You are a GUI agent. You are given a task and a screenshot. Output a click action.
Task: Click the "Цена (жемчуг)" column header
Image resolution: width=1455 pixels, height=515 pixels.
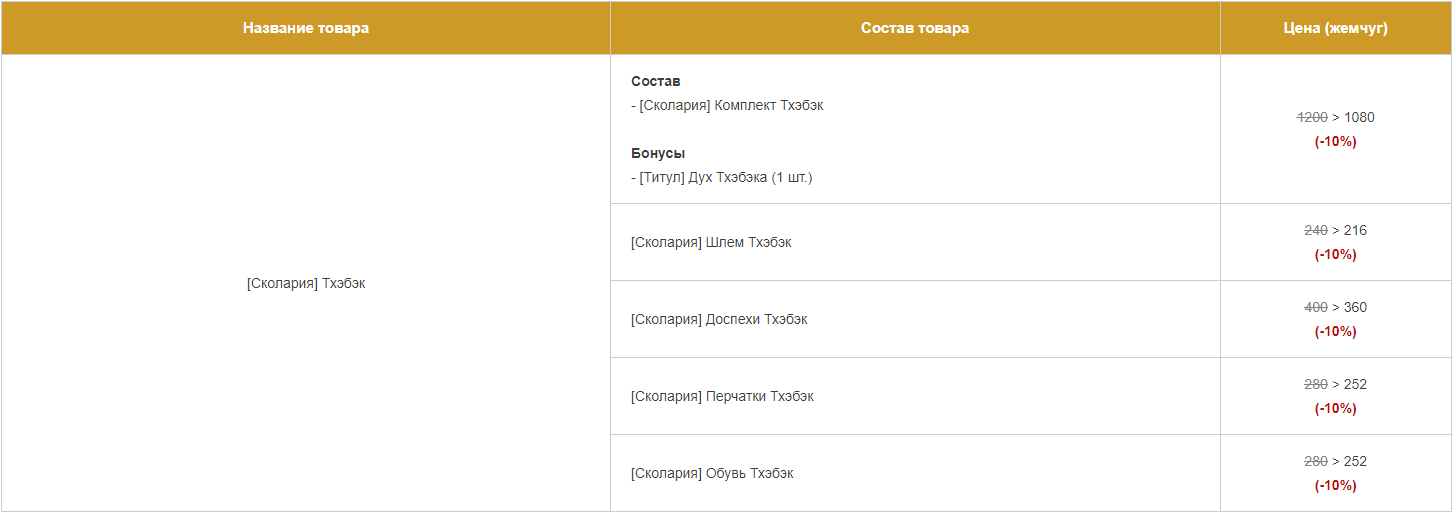click(x=1335, y=28)
